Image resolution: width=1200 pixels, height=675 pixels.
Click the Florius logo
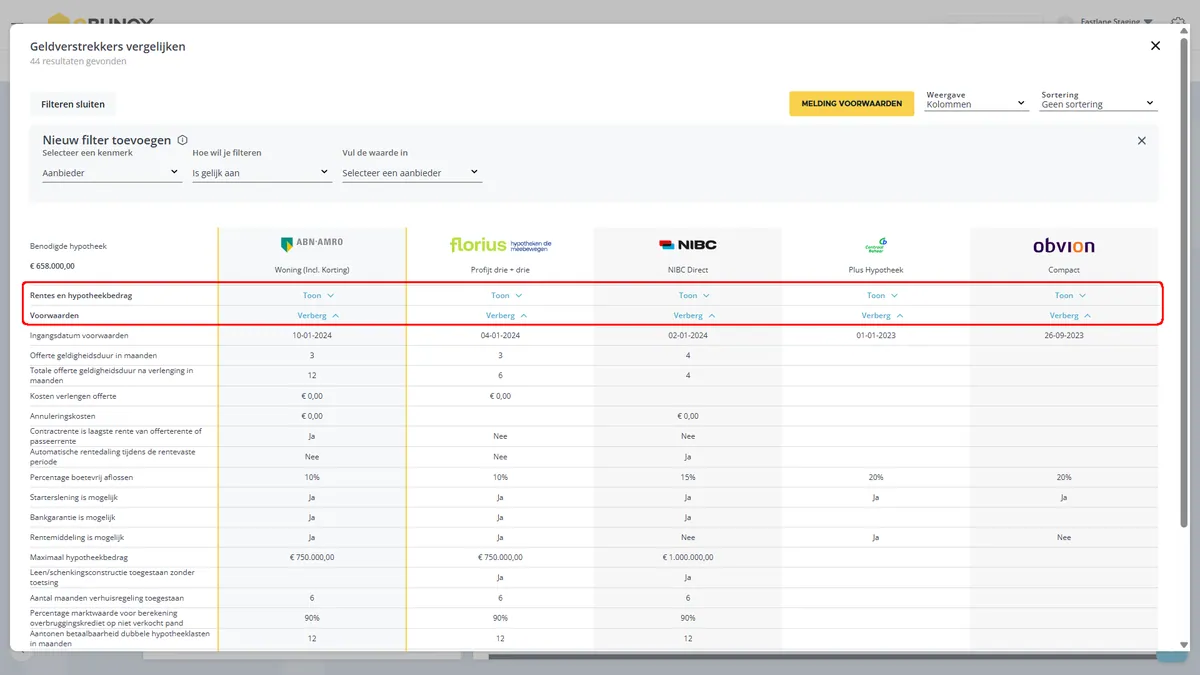tap(500, 245)
